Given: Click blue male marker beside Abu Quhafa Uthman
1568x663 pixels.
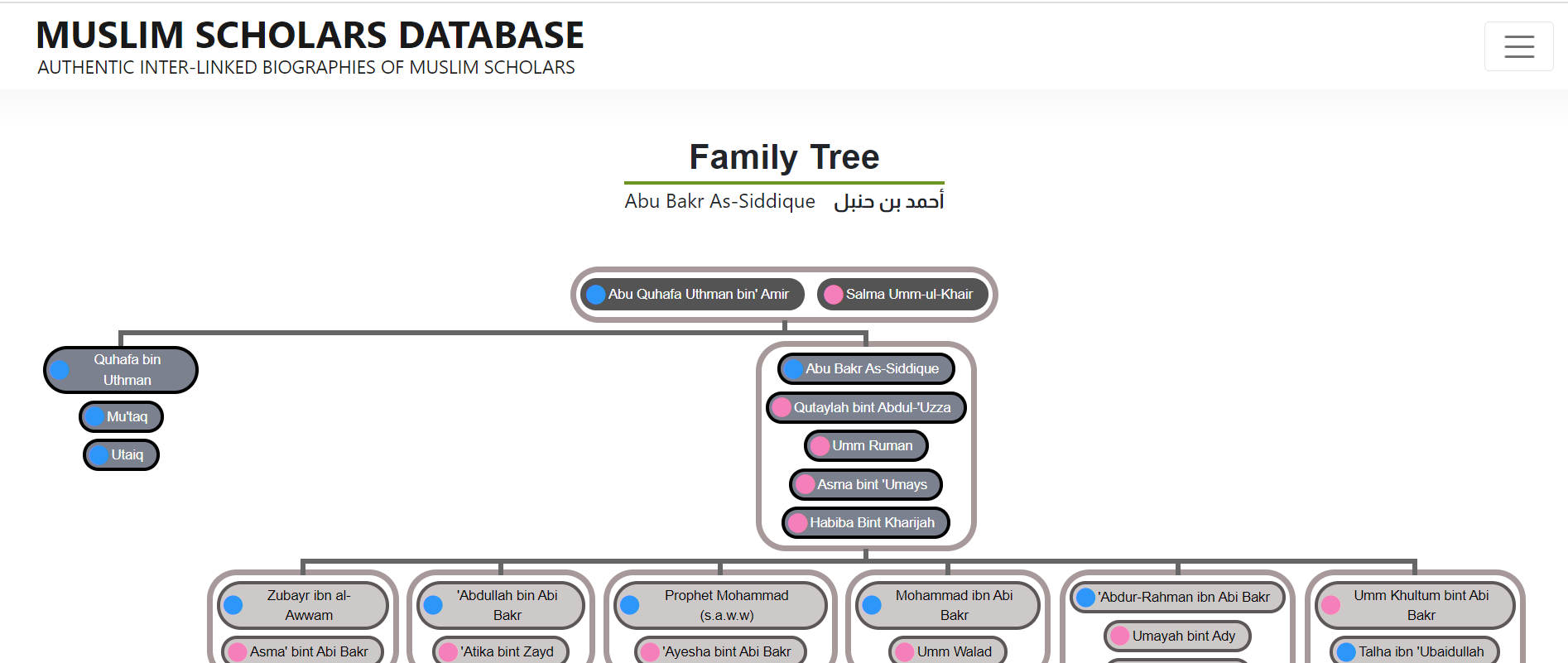Looking at the screenshot, I should pyautogui.click(x=595, y=295).
